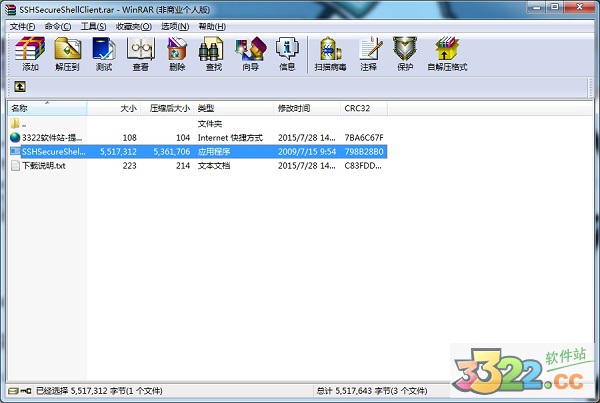600x403 pixels.
Task: Sort by CRC32 column header
Action: [364, 108]
